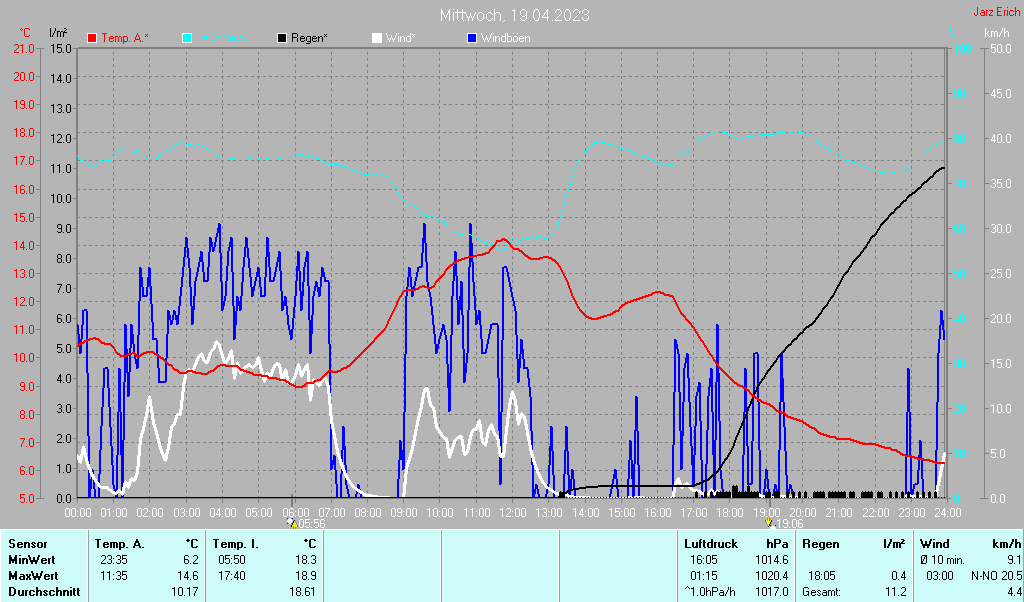Image resolution: width=1024 pixels, height=602 pixels.
Task: Click the Temp. I. table column header
Action: (x=231, y=544)
